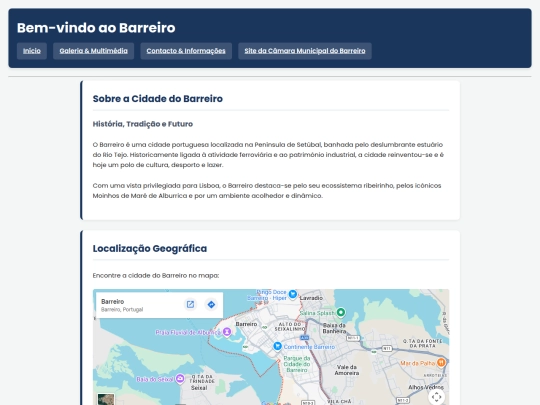Open Contacto & Informações page

(186, 51)
